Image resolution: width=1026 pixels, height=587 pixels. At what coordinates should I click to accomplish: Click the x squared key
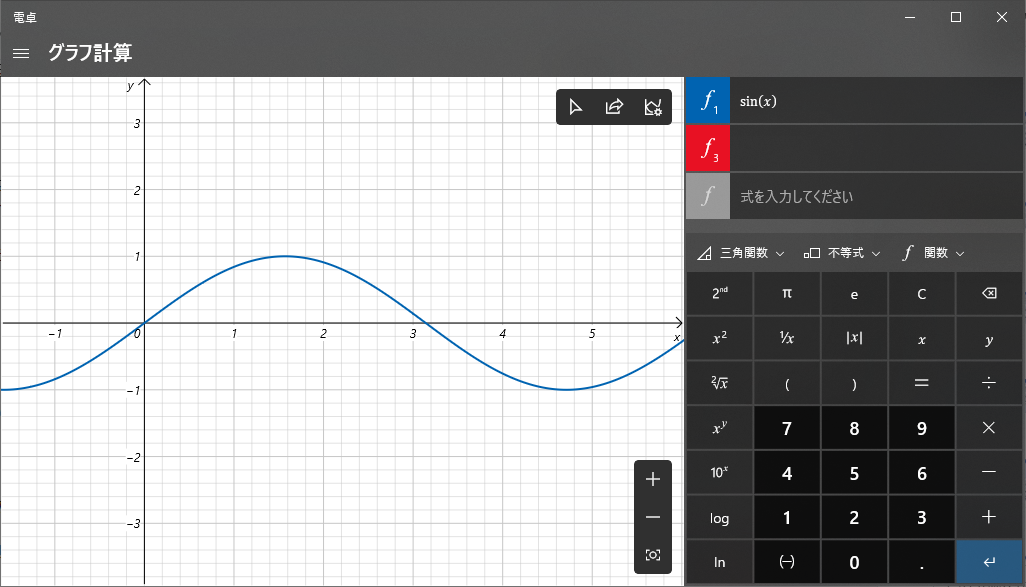pyautogui.click(x=719, y=338)
